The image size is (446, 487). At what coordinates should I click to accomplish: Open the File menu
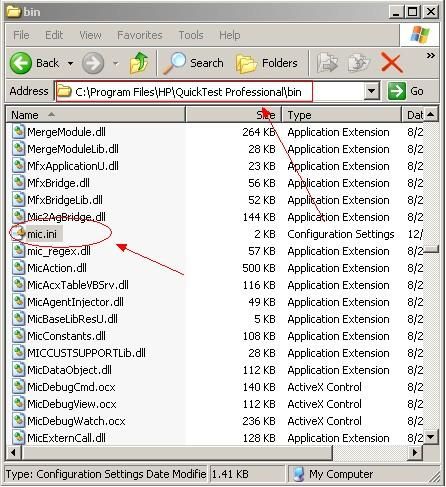(21, 35)
